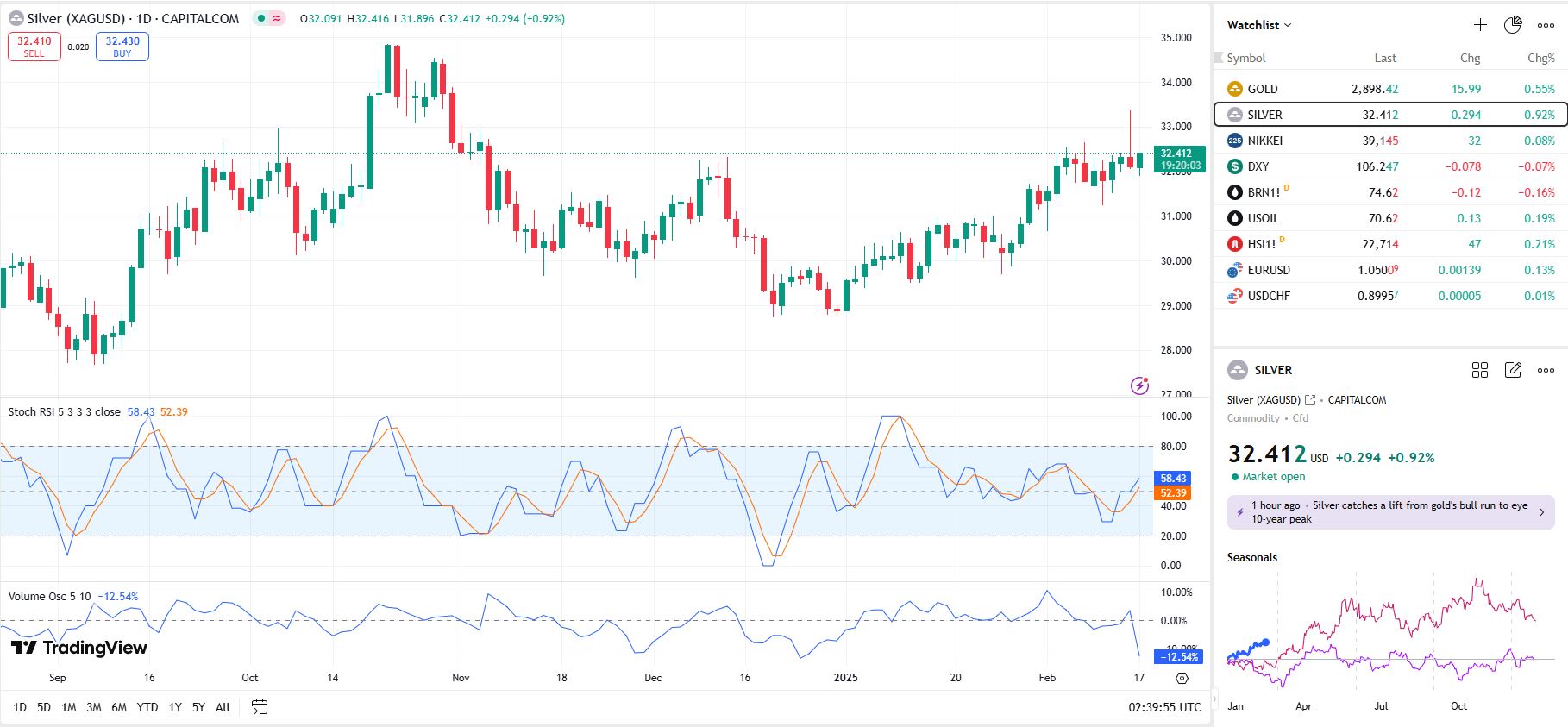Open the advanced view pie chart icon
Viewport: 1568px width, 727px height.
1513,25
